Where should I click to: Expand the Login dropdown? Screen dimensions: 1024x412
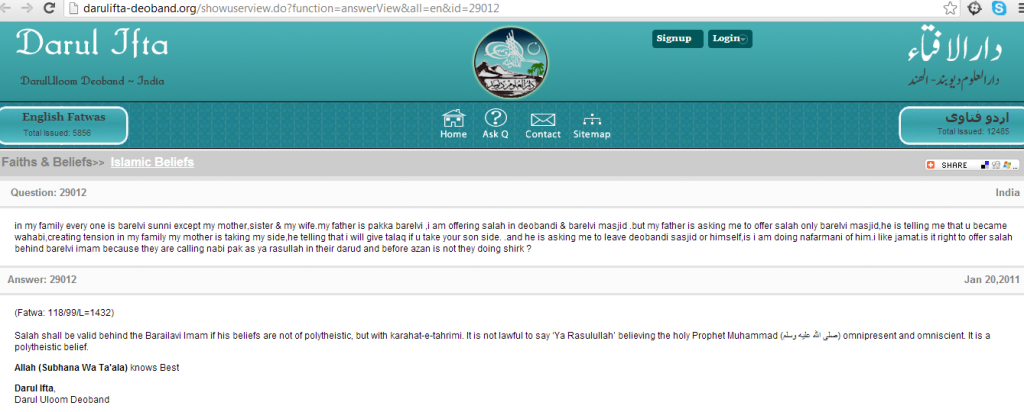[729, 39]
